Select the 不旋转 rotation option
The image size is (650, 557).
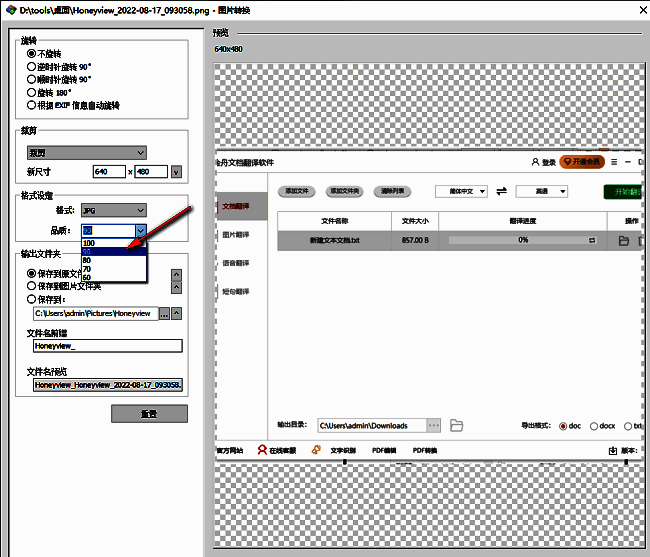(x=32, y=53)
